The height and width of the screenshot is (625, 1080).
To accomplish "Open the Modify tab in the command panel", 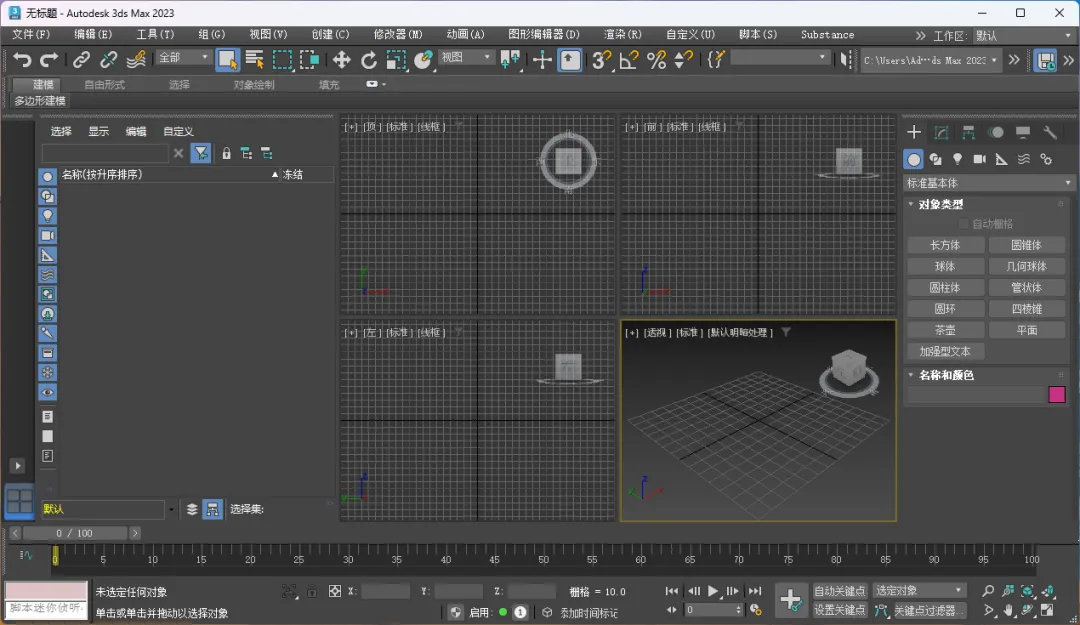I will 941,132.
